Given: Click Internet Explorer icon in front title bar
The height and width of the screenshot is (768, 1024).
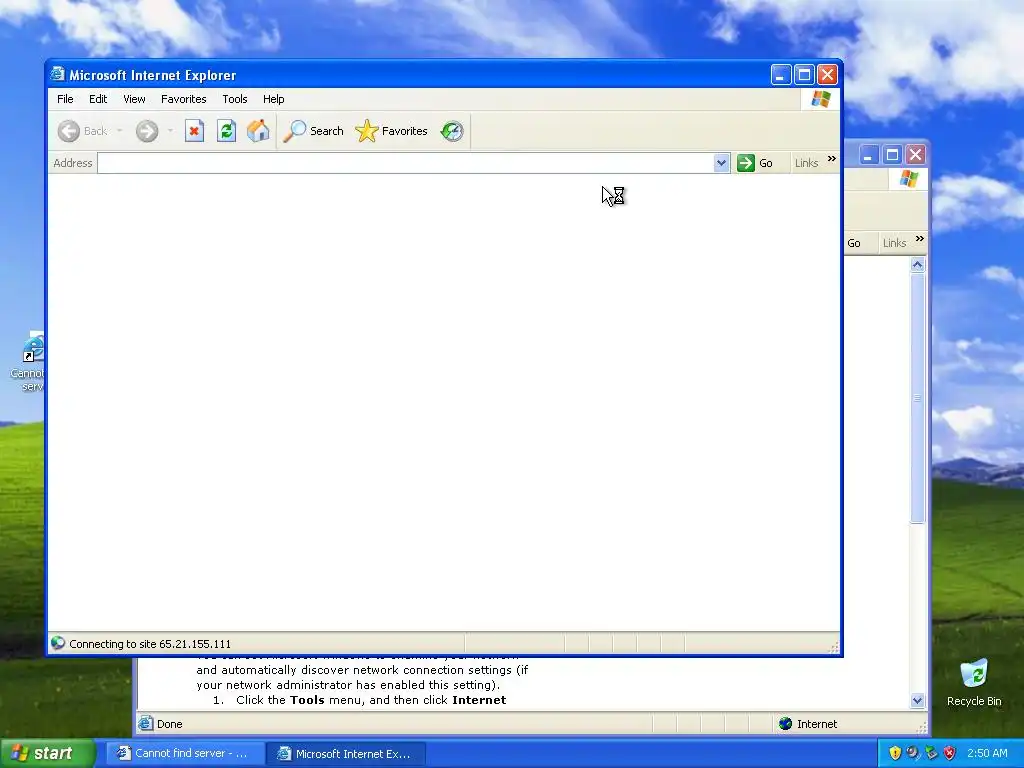Looking at the screenshot, I should 57,74.
